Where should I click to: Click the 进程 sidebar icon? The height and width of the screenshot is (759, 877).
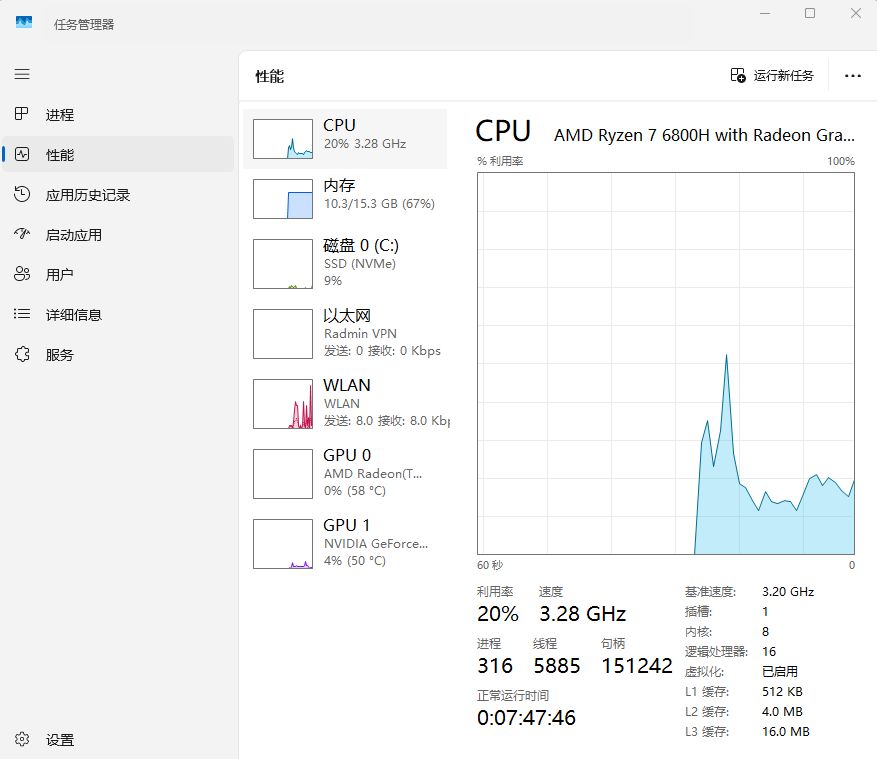coord(21,114)
